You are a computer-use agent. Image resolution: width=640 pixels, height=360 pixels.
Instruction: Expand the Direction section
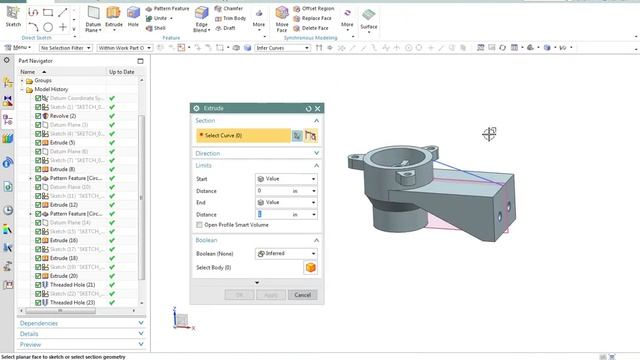coord(316,153)
